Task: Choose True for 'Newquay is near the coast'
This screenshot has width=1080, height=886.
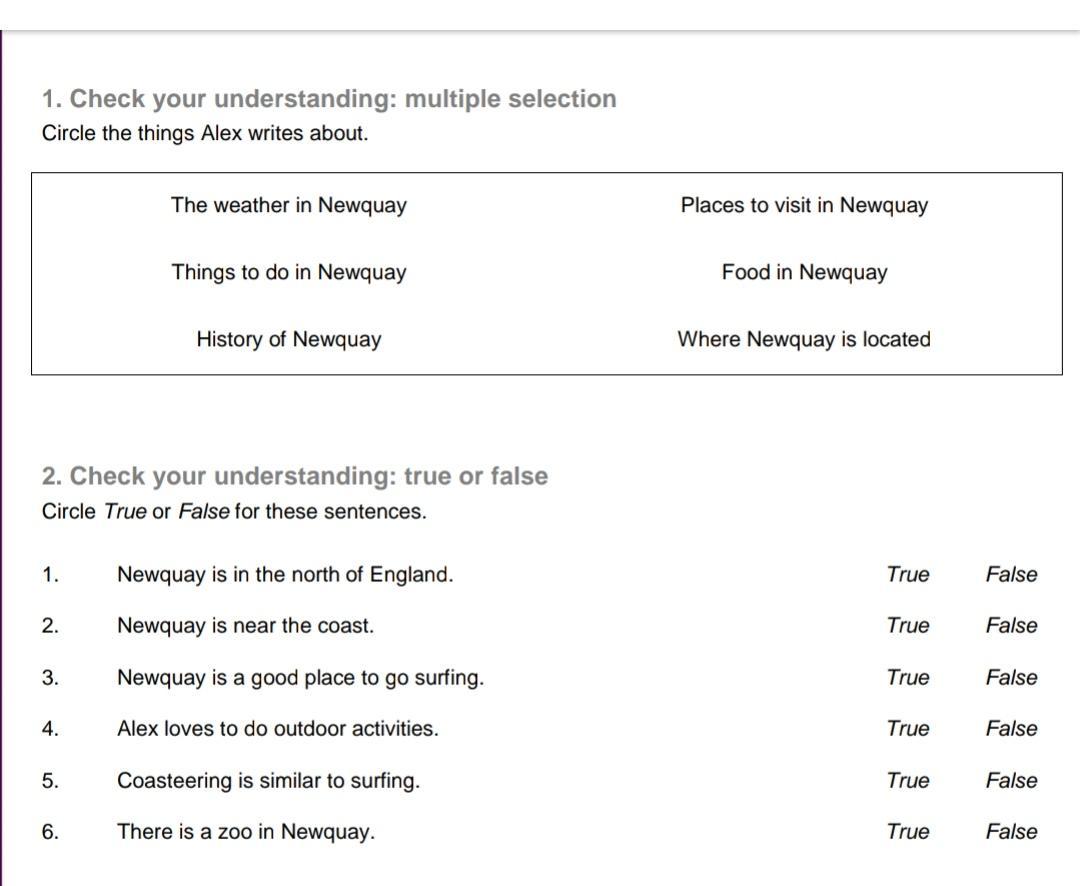Action: (907, 626)
